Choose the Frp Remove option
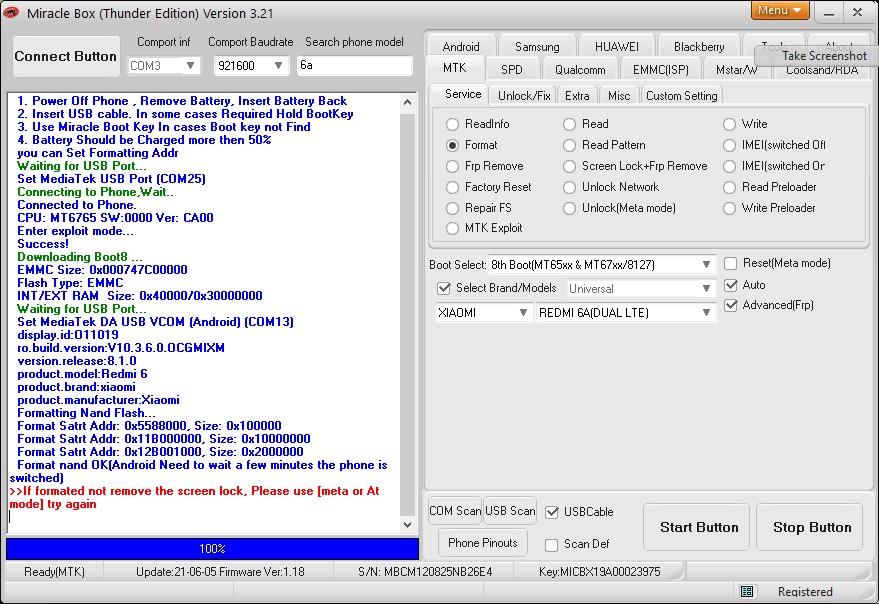Image resolution: width=879 pixels, height=604 pixels. 452,167
